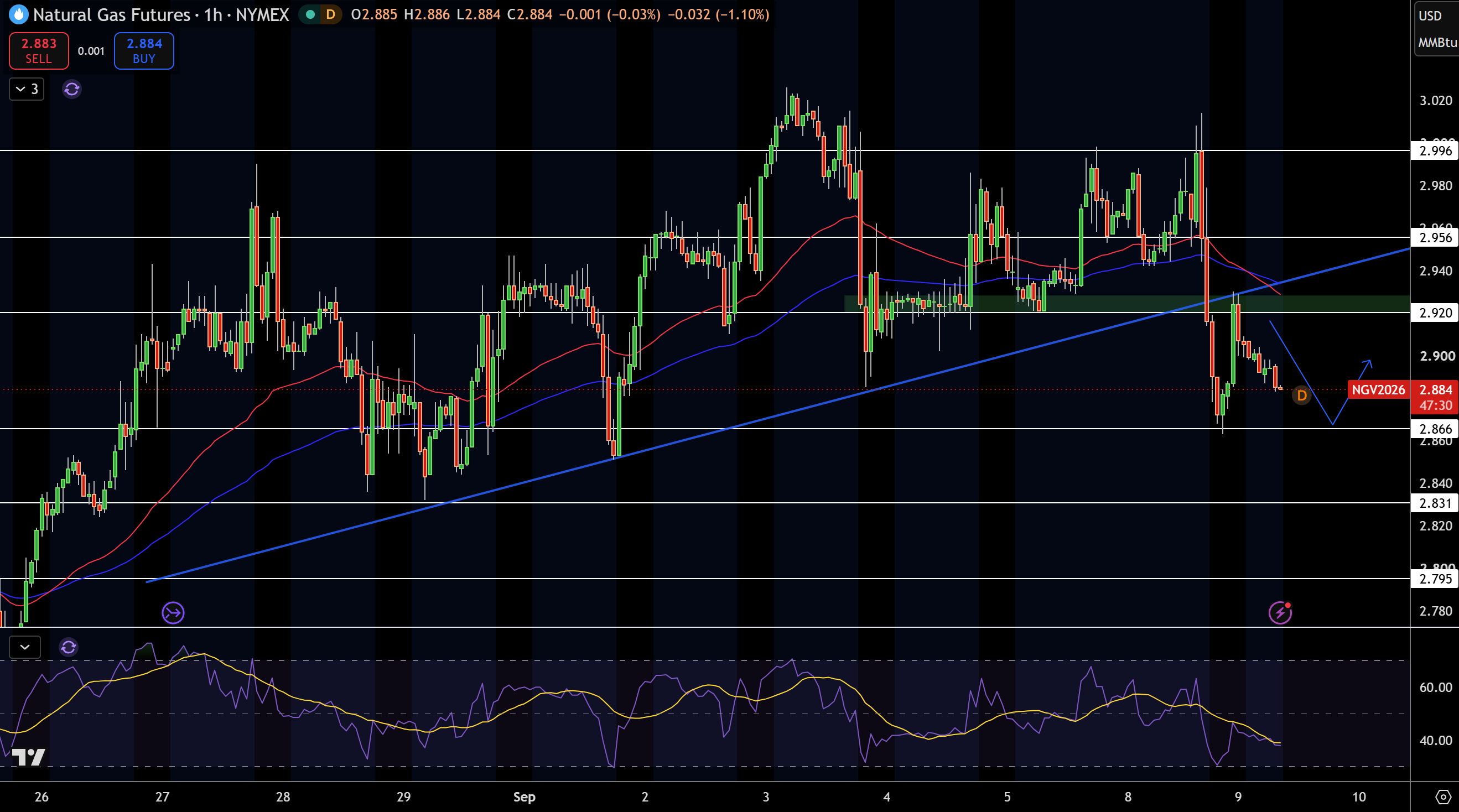Select the 2.956 horizontal price label
1459x812 pixels.
tap(1434, 237)
